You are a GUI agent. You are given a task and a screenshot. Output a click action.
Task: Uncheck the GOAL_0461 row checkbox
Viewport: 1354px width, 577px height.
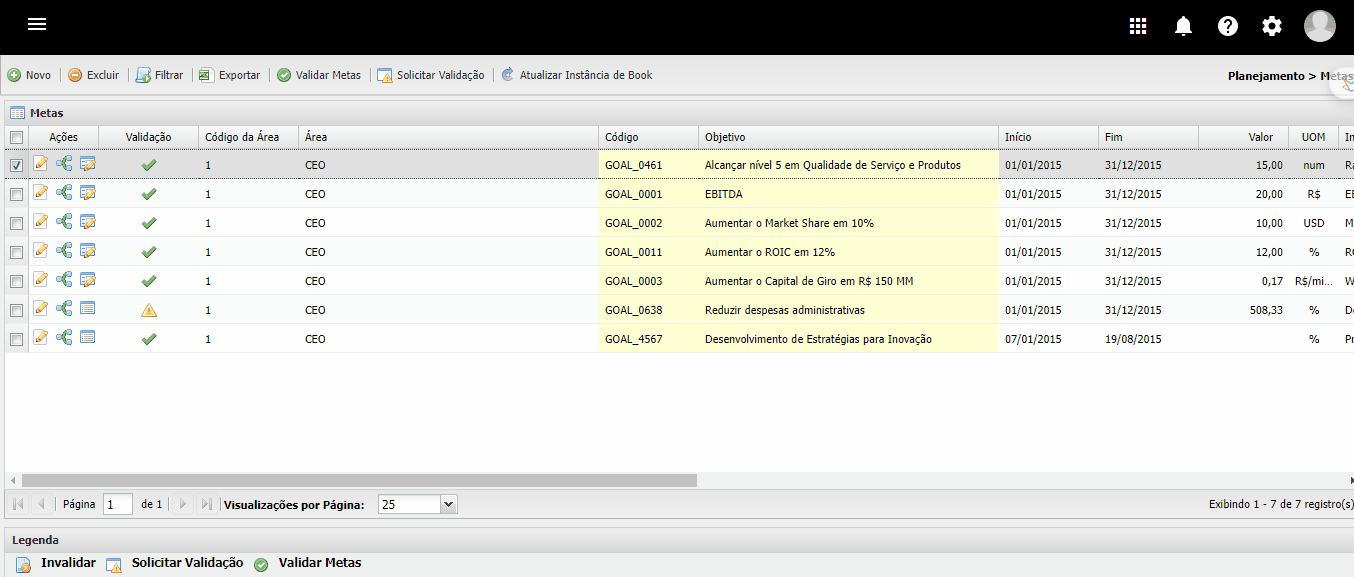(16, 165)
